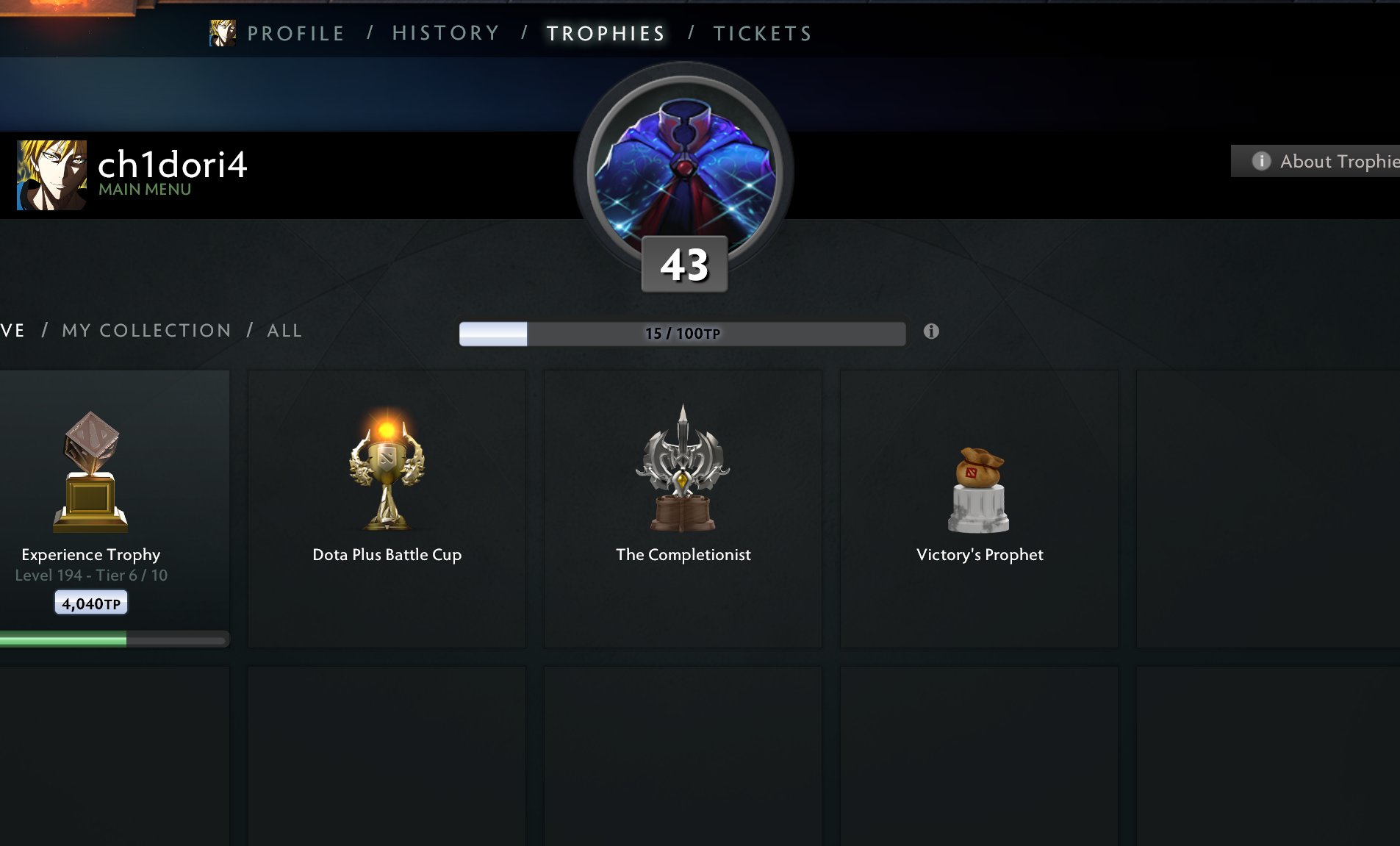Filter trophies by MY COLLECTION
The image size is (1400, 846).
coord(147,331)
